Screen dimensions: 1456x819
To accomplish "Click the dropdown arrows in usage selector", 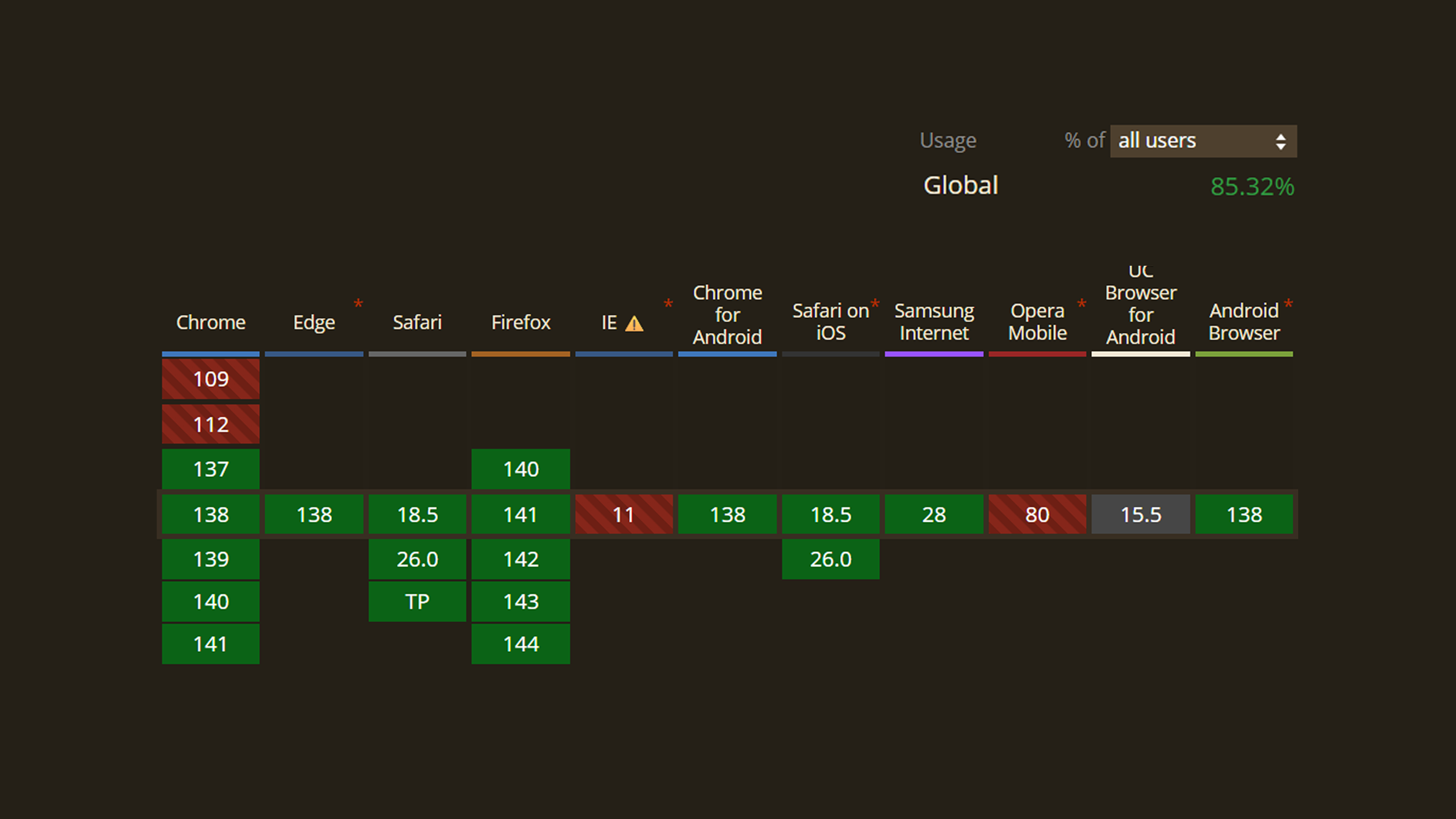I will [1281, 141].
